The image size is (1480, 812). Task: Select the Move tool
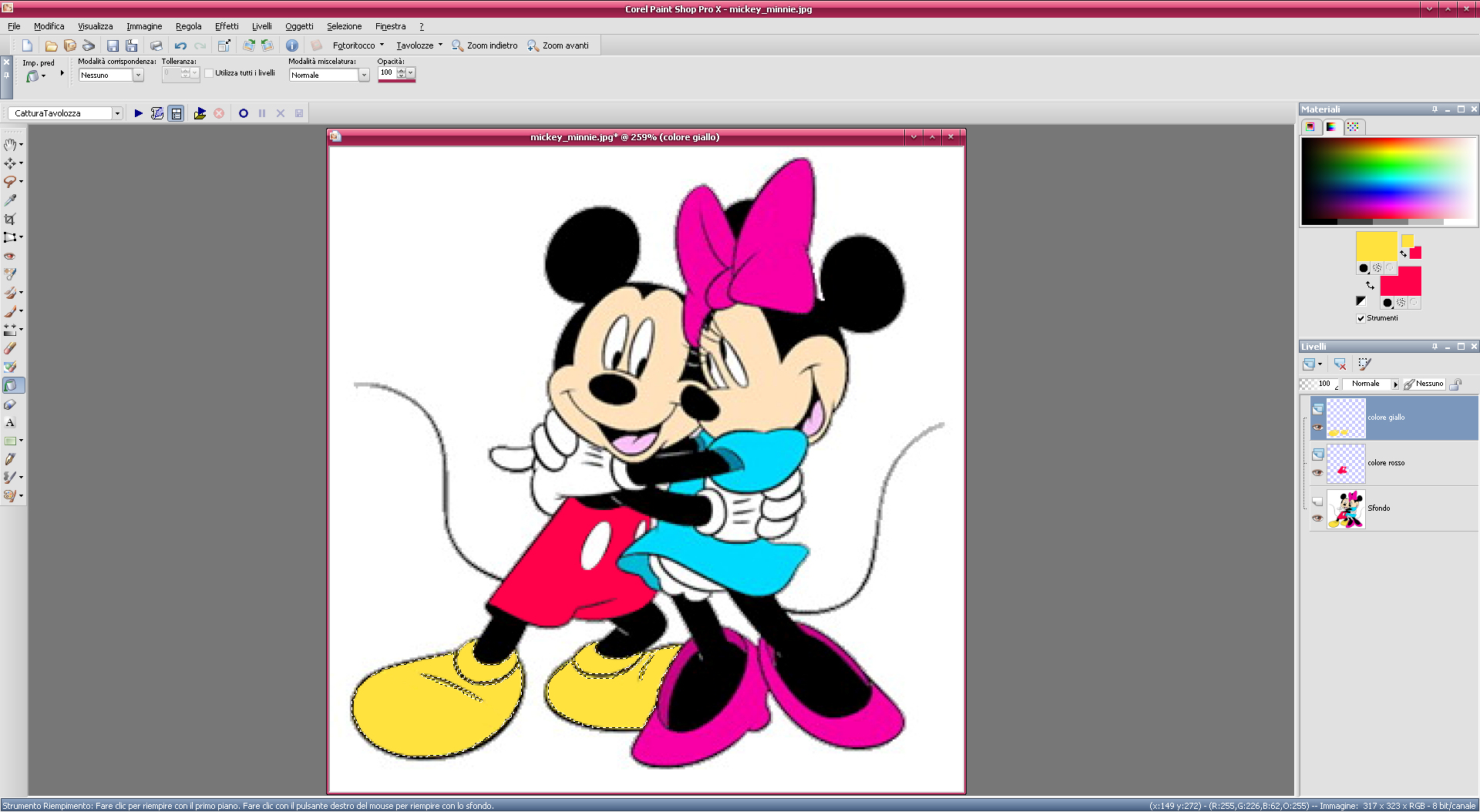[x=10, y=163]
